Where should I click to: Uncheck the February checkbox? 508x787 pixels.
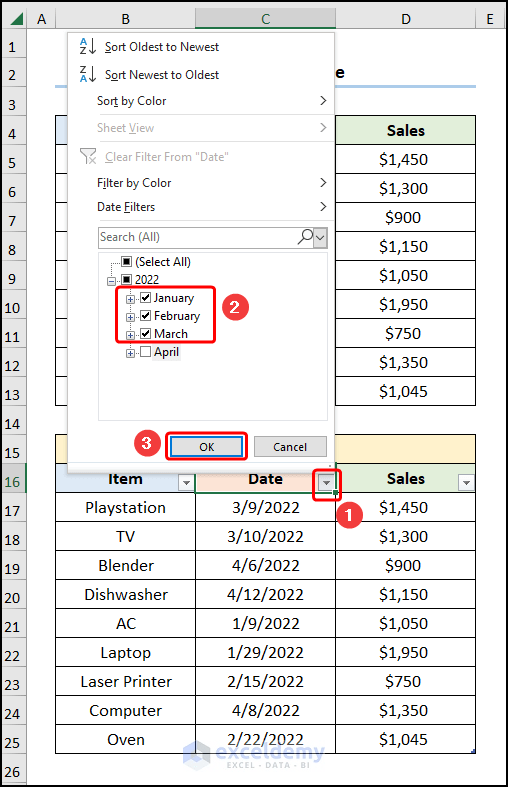[146, 316]
